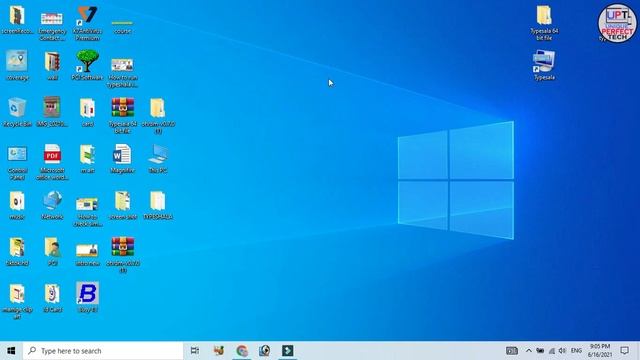The width and height of the screenshot is (640, 360).
Task: Open the ID Card folder
Action: (x=52, y=298)
